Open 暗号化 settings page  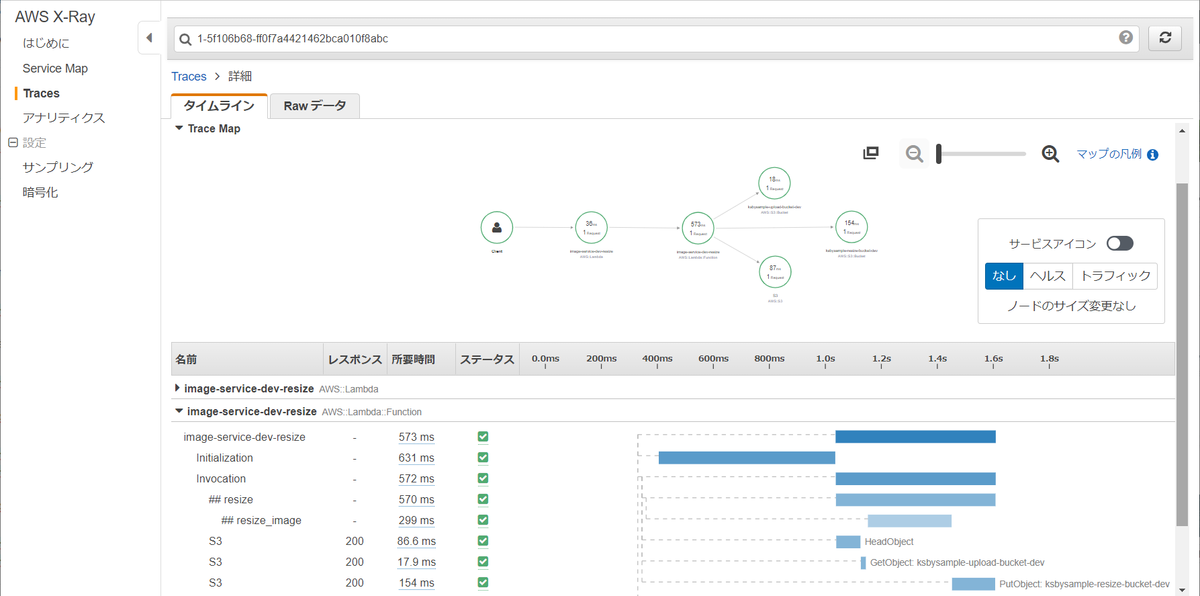coord(41,192)
